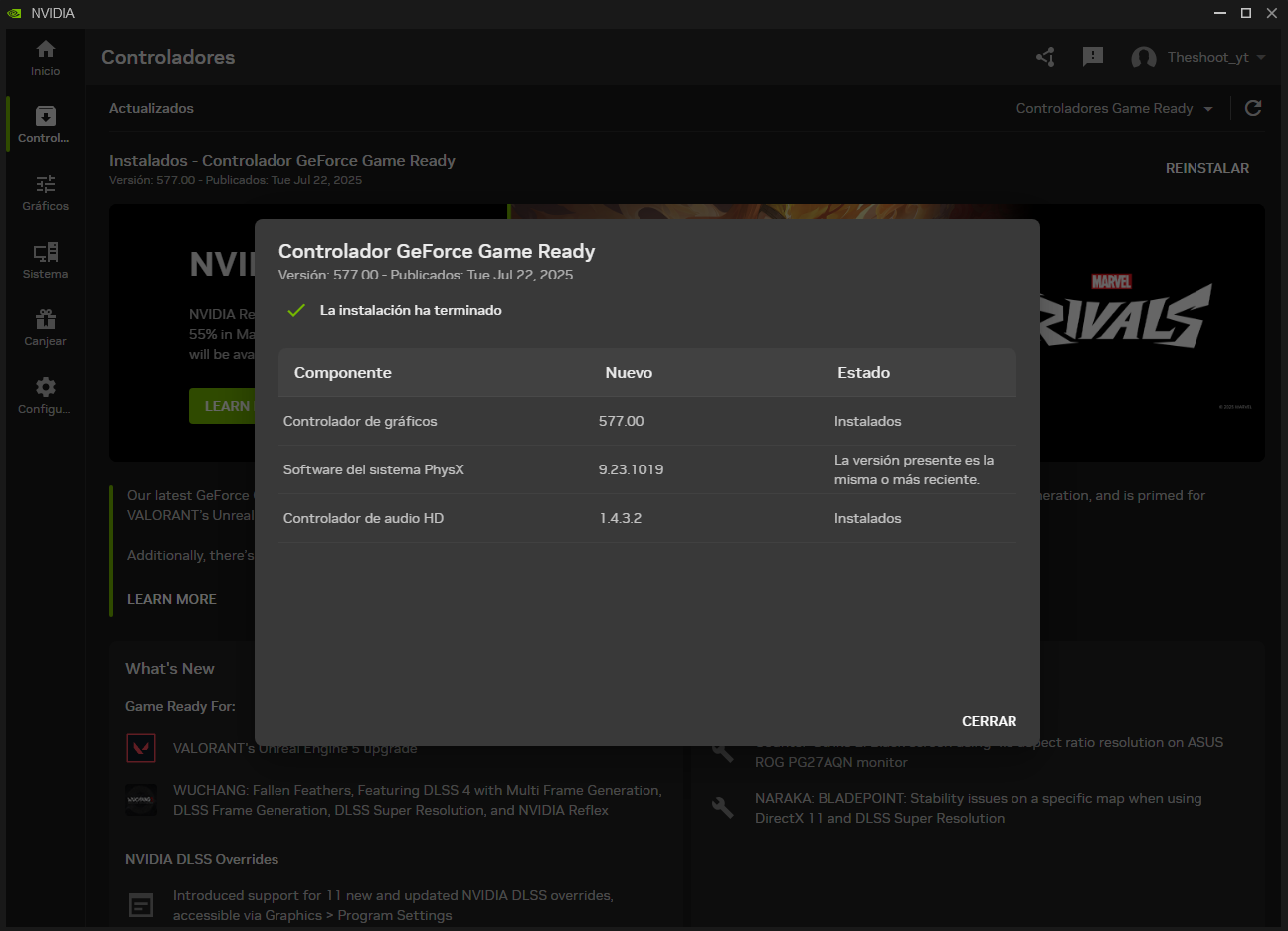Viewport: 1288px width, 931px height.
Task: Select the Componente column header
Action: tap(343, 372)
